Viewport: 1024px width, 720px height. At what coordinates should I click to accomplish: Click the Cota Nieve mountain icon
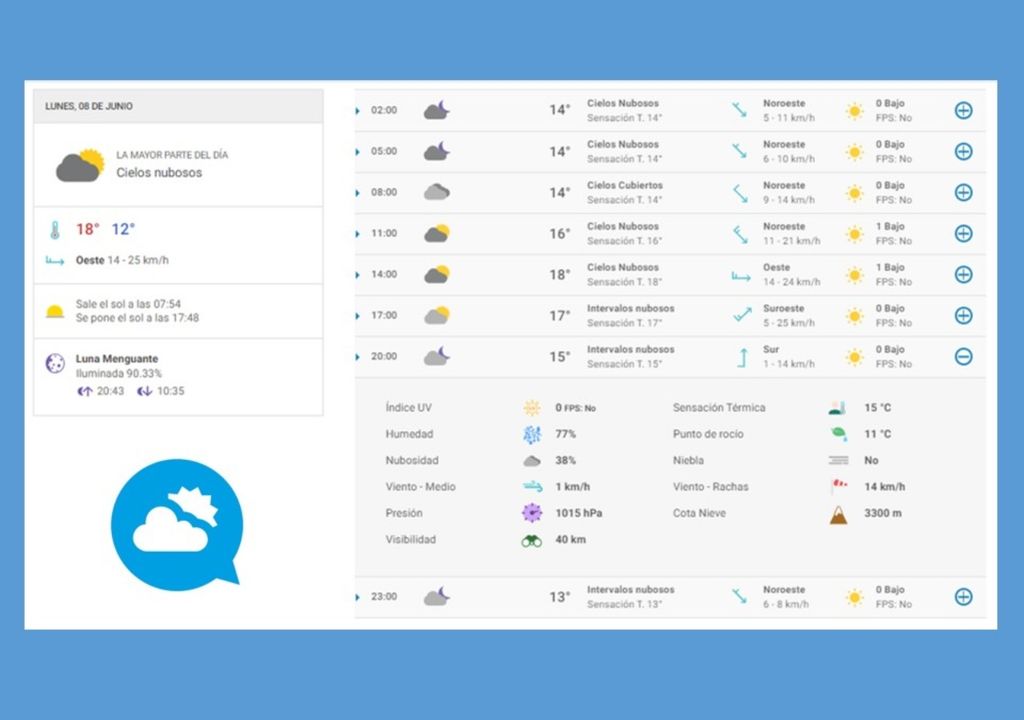(x=838, y=514)
